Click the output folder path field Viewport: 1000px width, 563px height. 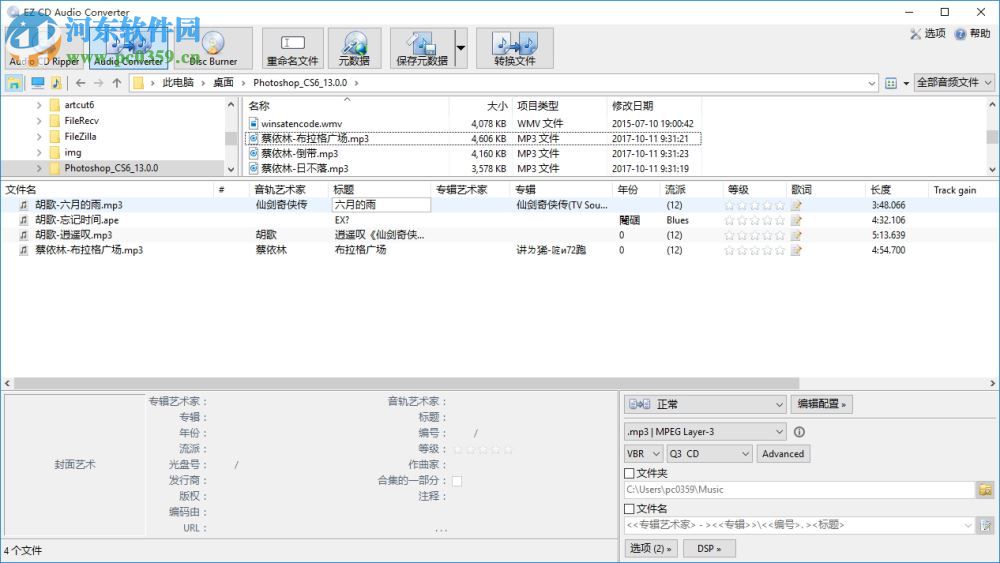pos(798,490)
